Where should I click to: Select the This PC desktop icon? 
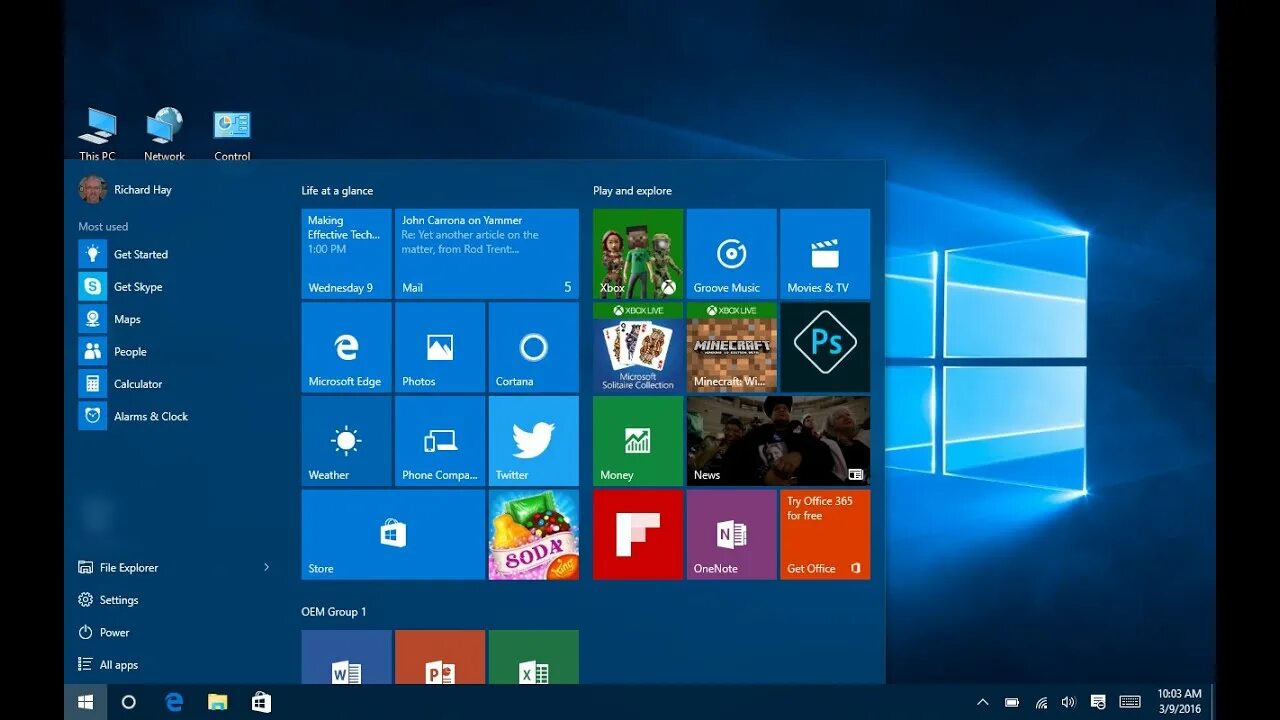[x=97, y=135]
